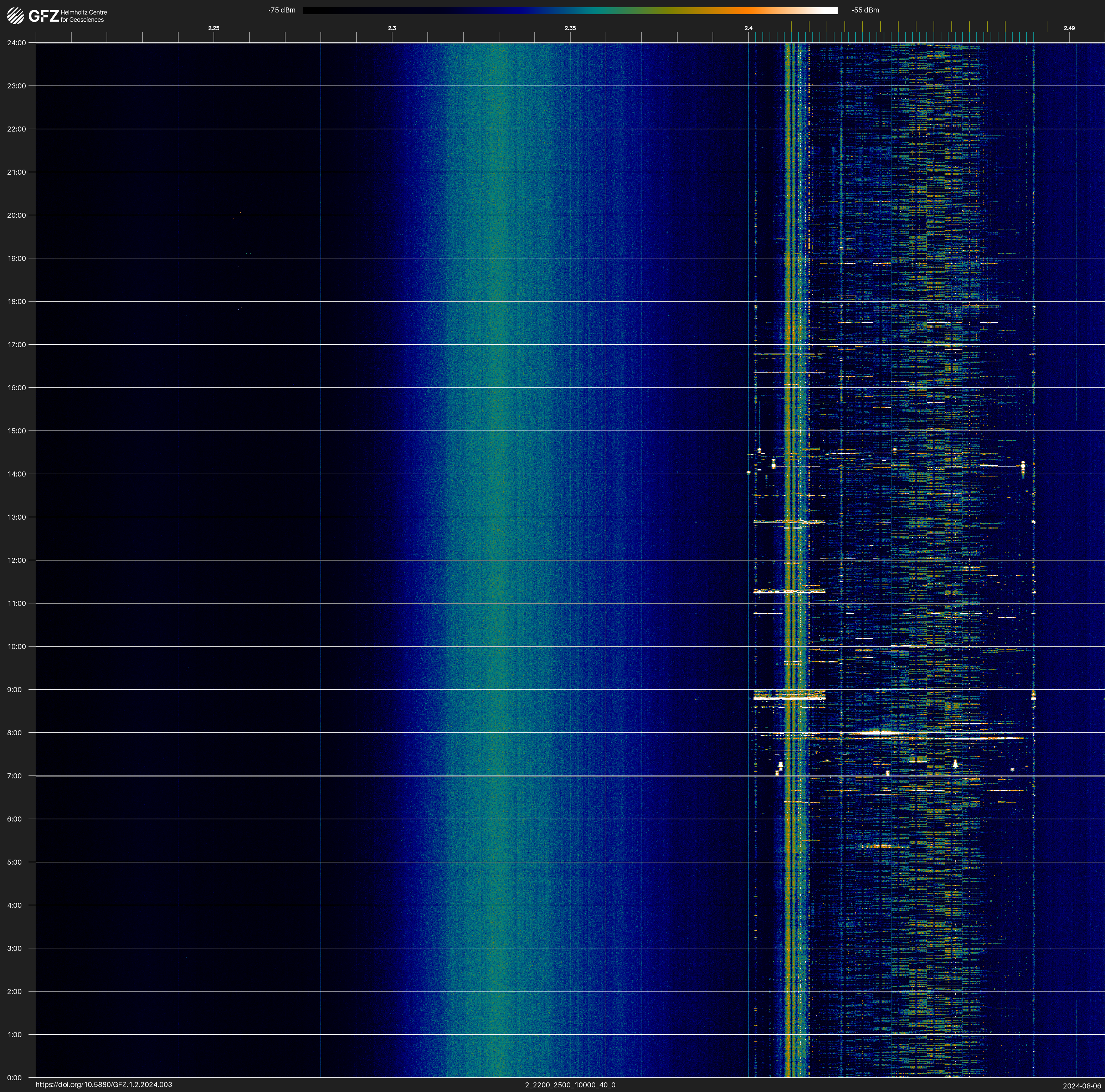Click the 21:00 time axis label
The image size is (1105, 1092).
tap(16, 172)
